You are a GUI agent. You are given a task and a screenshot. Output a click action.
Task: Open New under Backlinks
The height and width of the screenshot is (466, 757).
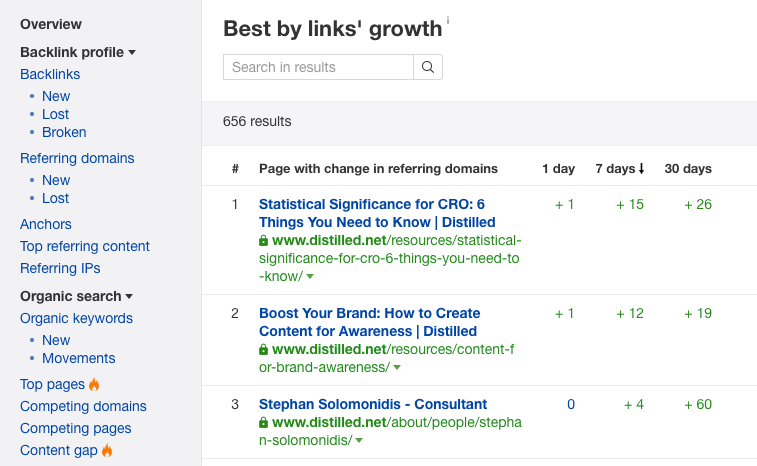click(56, 96)
